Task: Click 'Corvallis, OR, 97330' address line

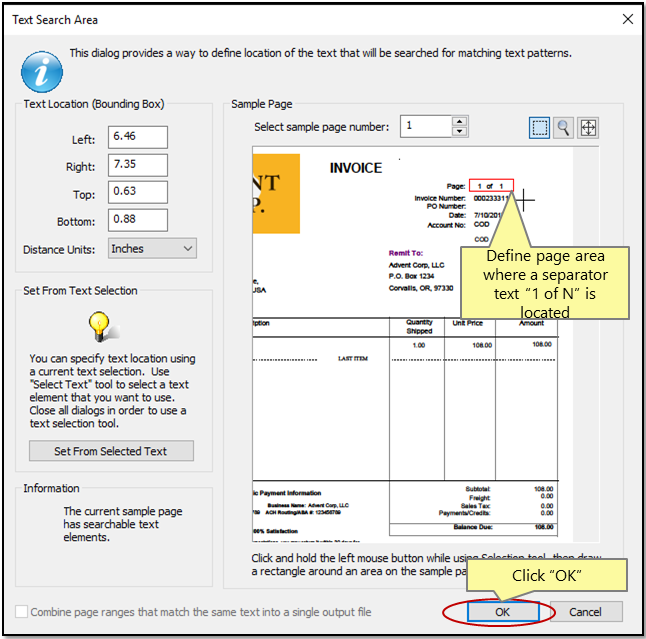Action: (421, 288)
